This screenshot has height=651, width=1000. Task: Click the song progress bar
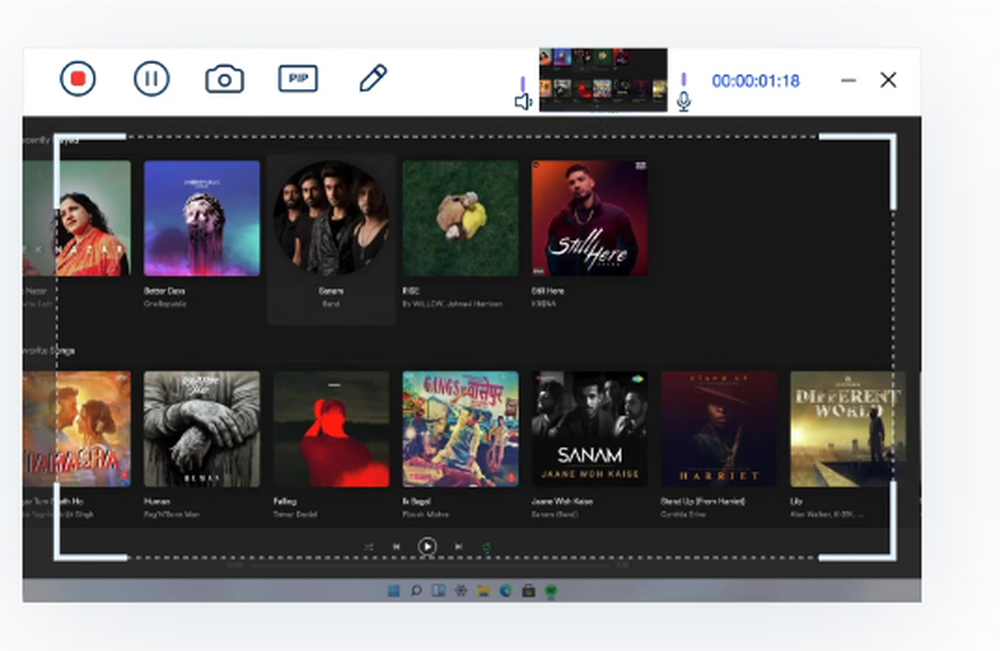[429, 564]
